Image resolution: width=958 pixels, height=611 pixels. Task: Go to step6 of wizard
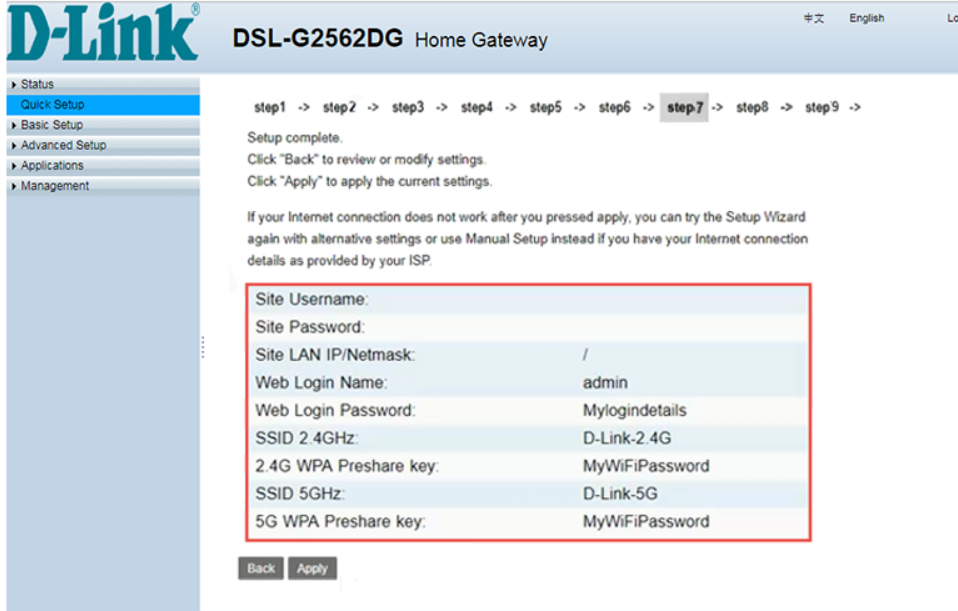(614, 108)
